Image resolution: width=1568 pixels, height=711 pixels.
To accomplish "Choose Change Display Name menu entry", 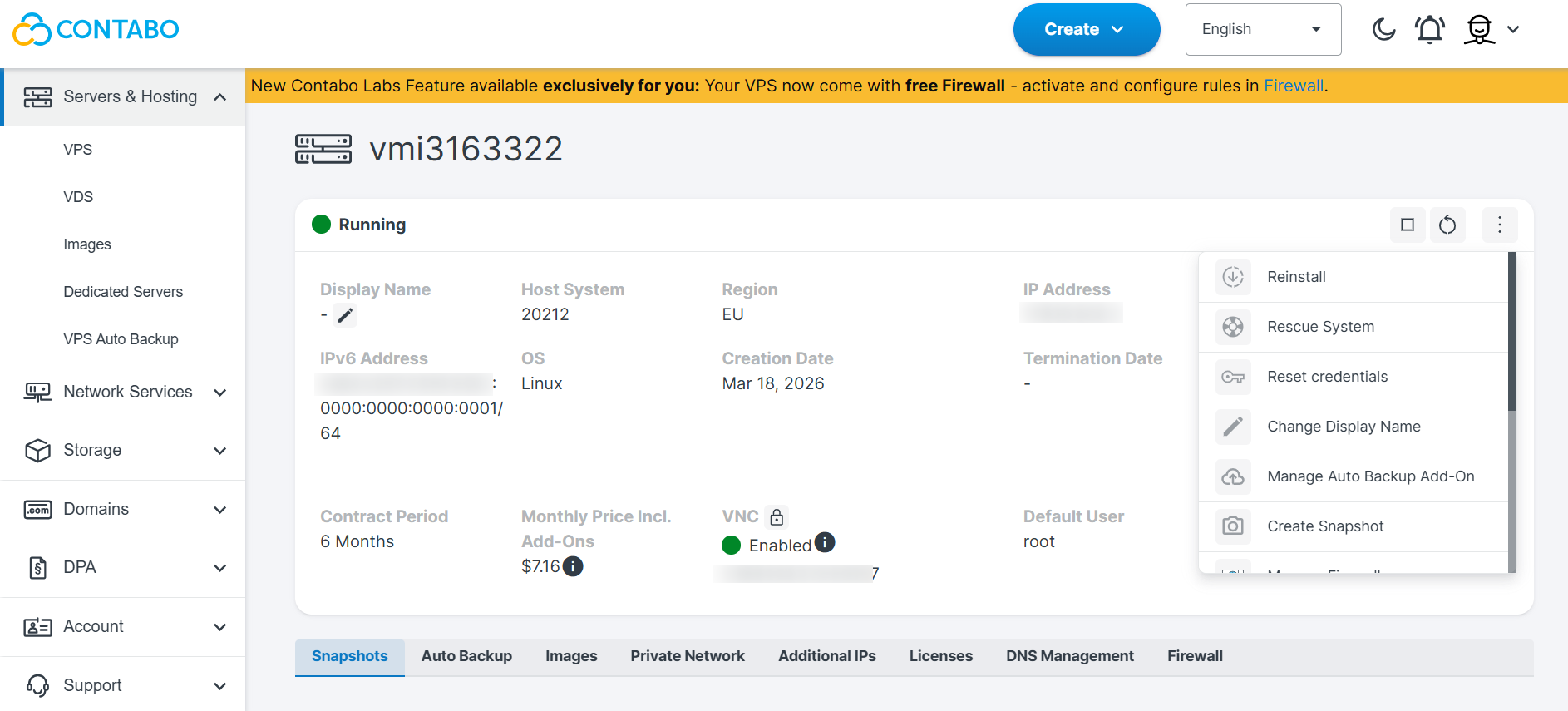I will [x=1354, y=427].
